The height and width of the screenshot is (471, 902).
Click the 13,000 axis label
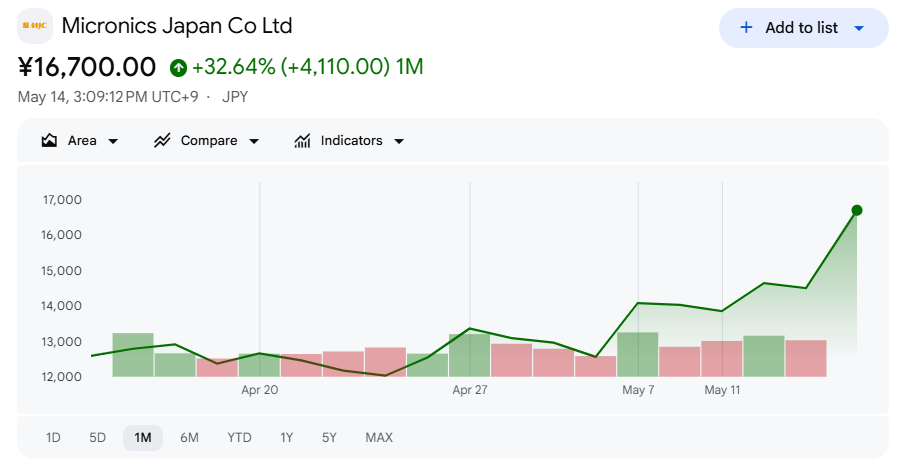(61, 342)
